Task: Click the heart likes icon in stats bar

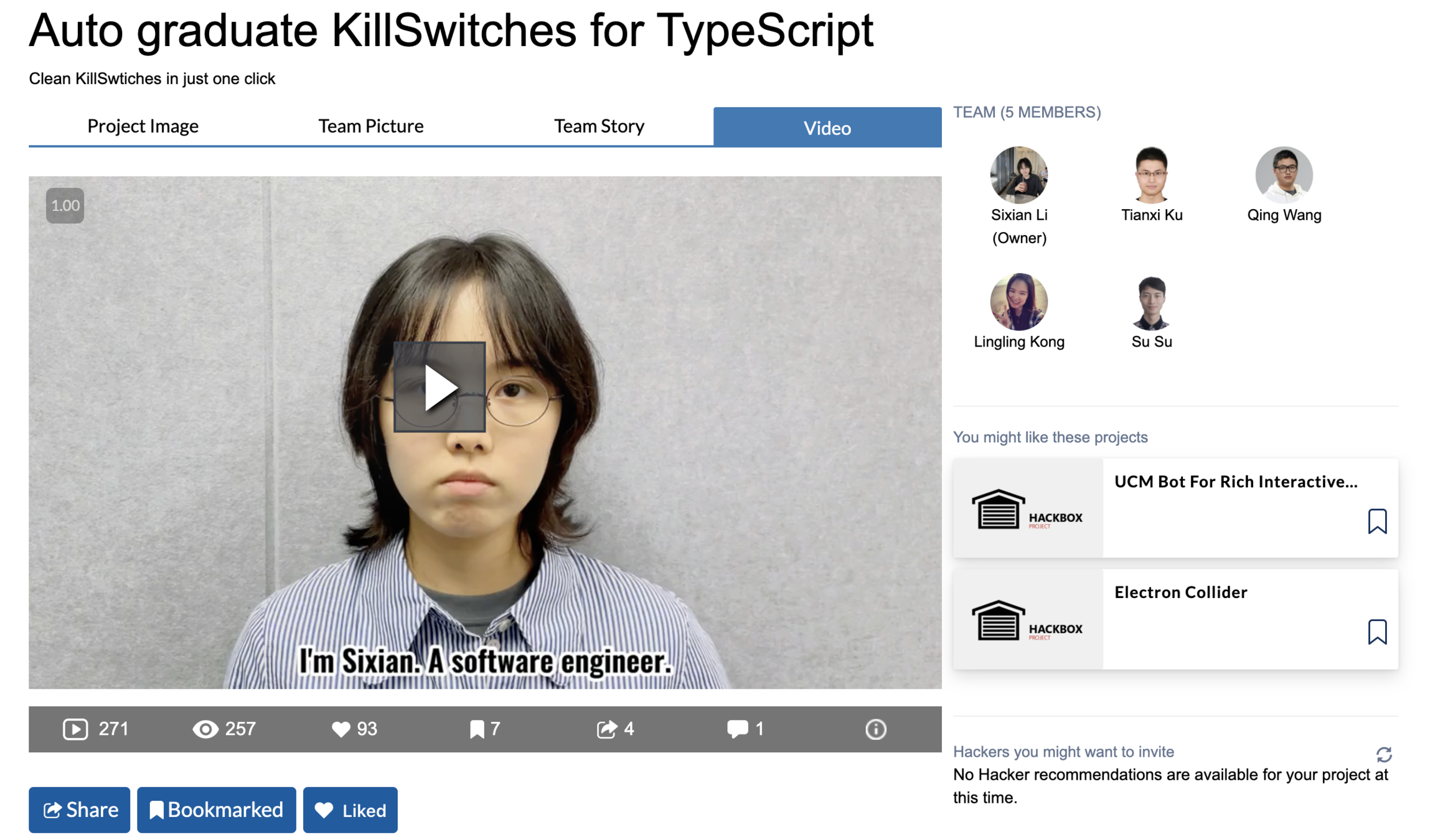Action: (x=341, y=729)
